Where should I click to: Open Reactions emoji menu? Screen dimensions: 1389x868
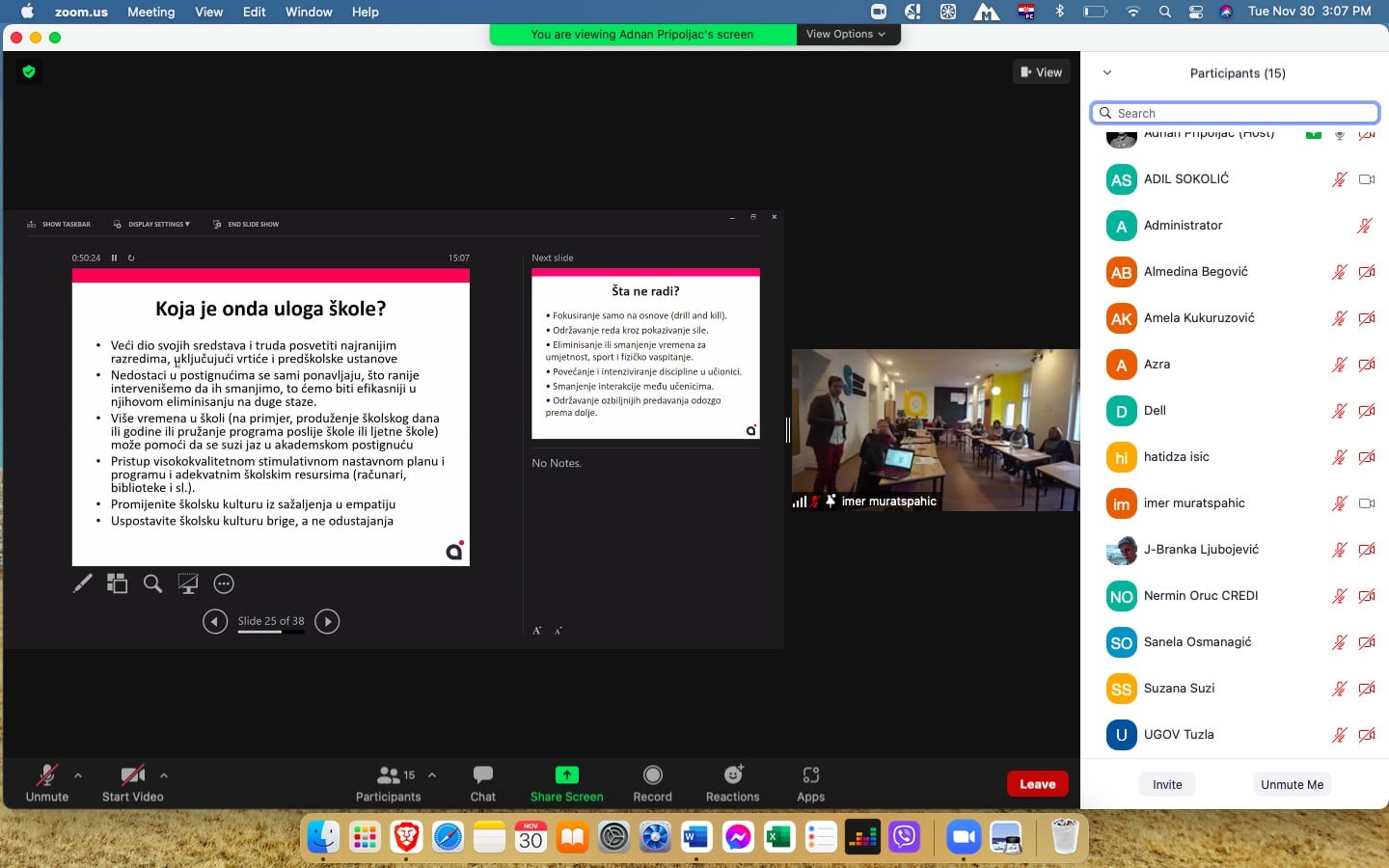pos(733,775)
